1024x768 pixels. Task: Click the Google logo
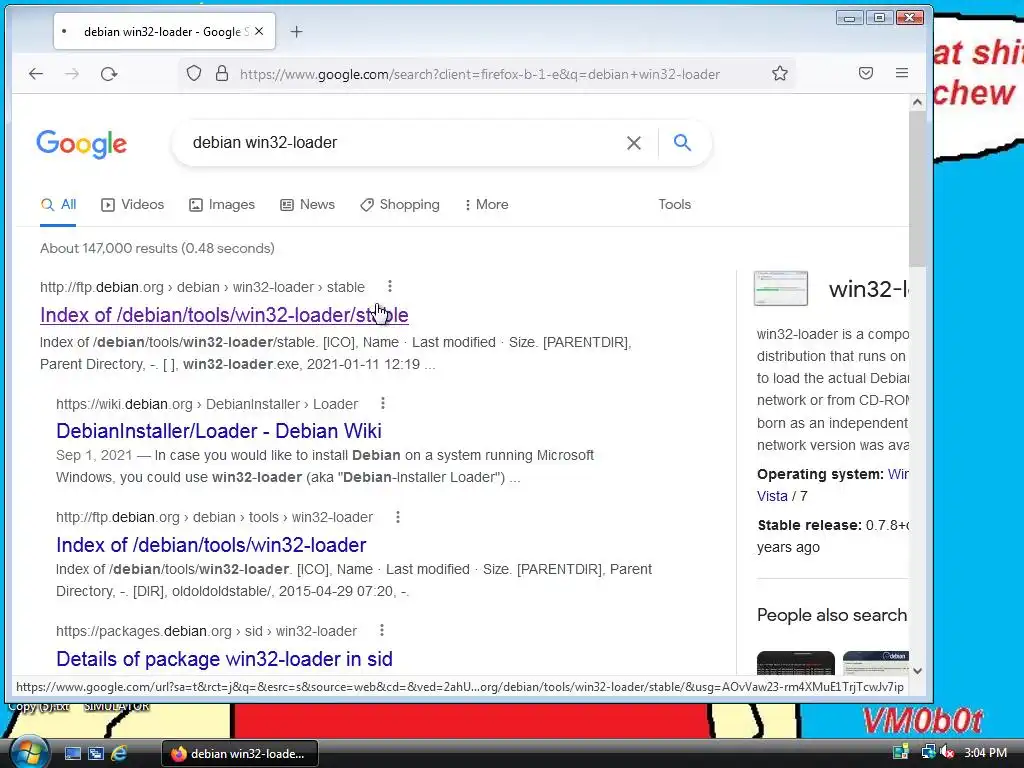click(x=82, y=144)
